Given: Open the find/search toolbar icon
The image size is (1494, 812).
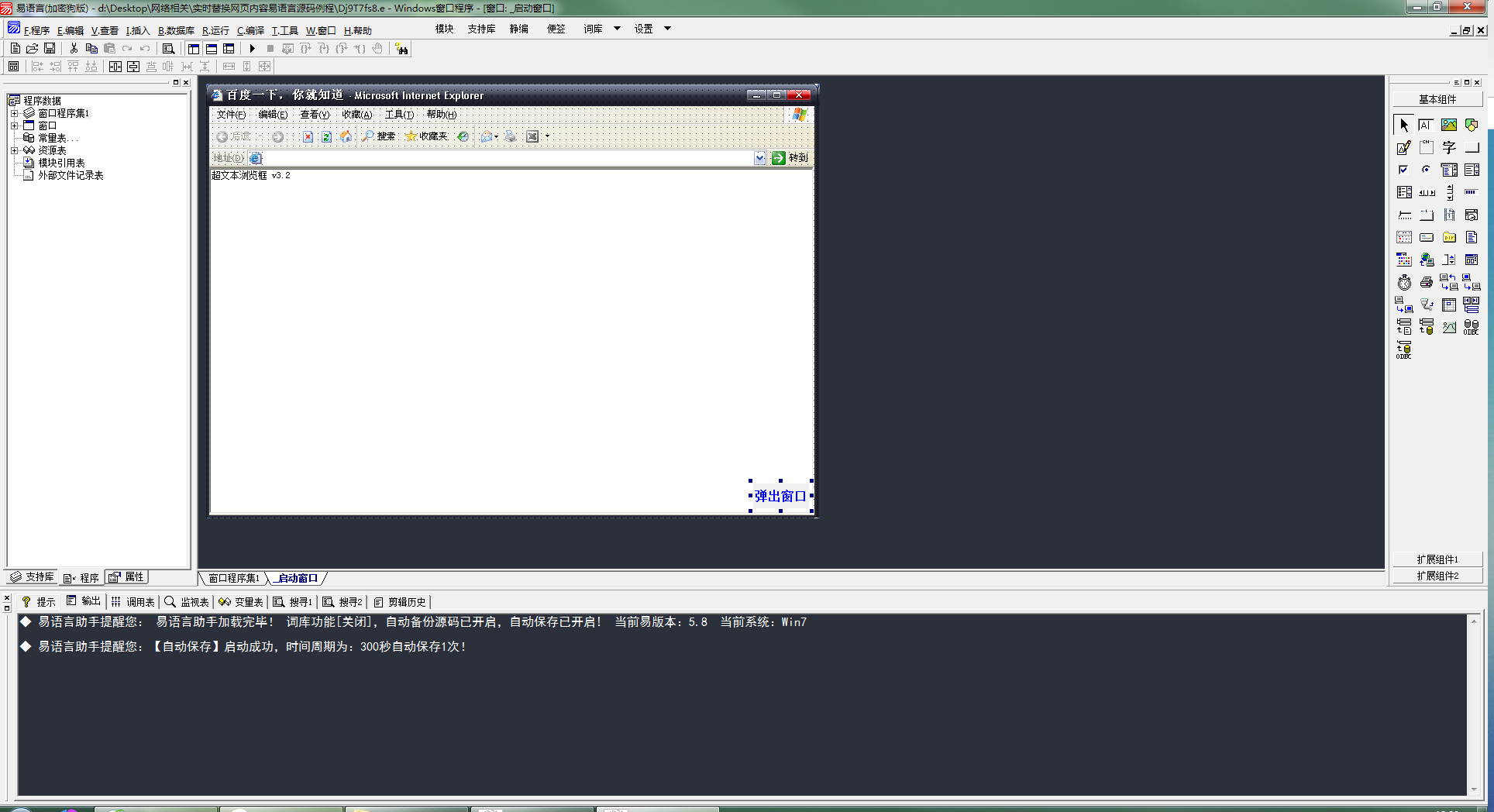Looking at the screenshot, I should 168,48.
